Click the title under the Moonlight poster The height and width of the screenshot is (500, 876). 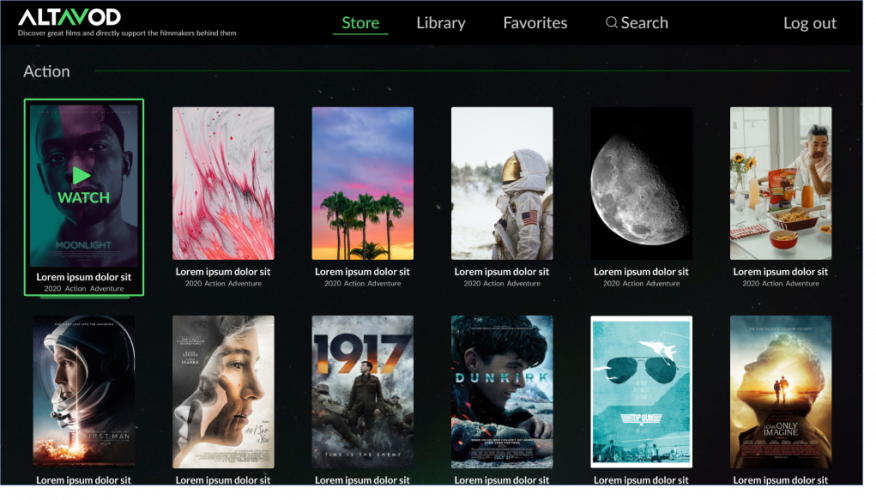[84, 276]
